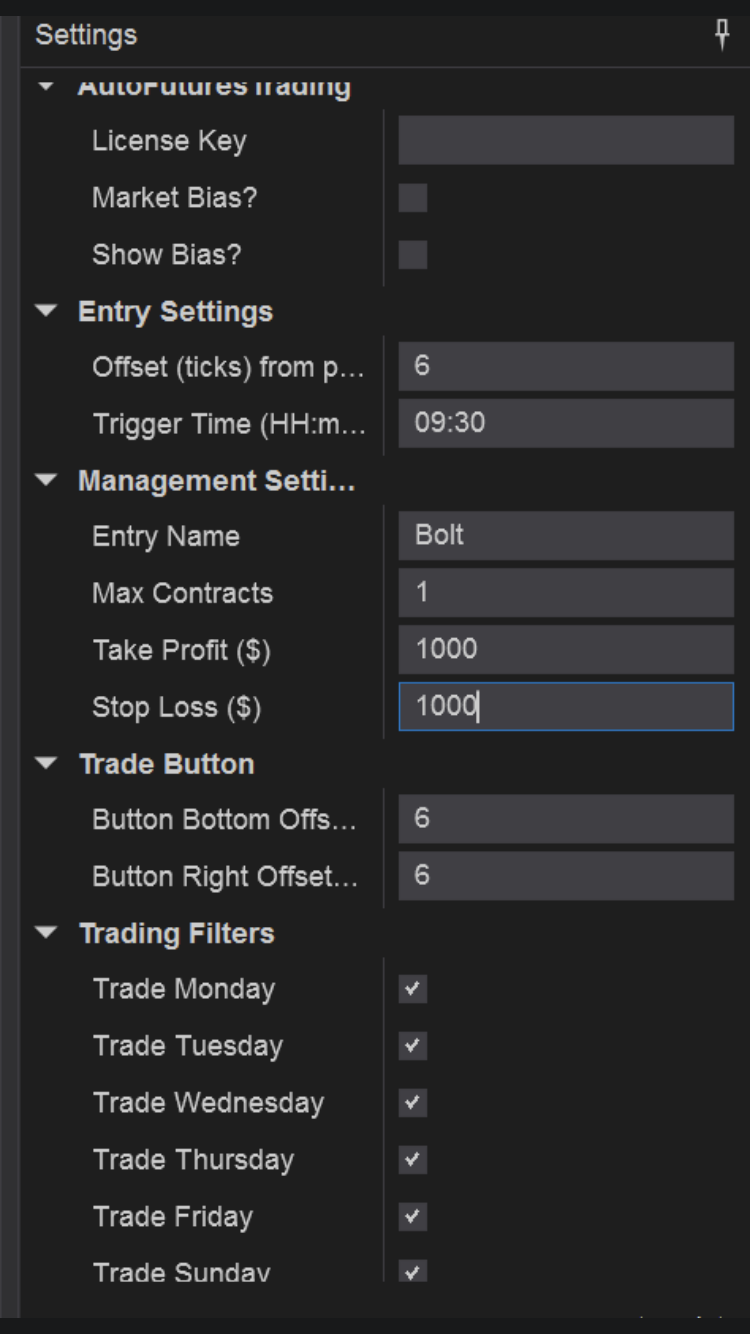Collapse the Entry Settings section
This screenshot has height=1334, width=750.
click(45, 311)
